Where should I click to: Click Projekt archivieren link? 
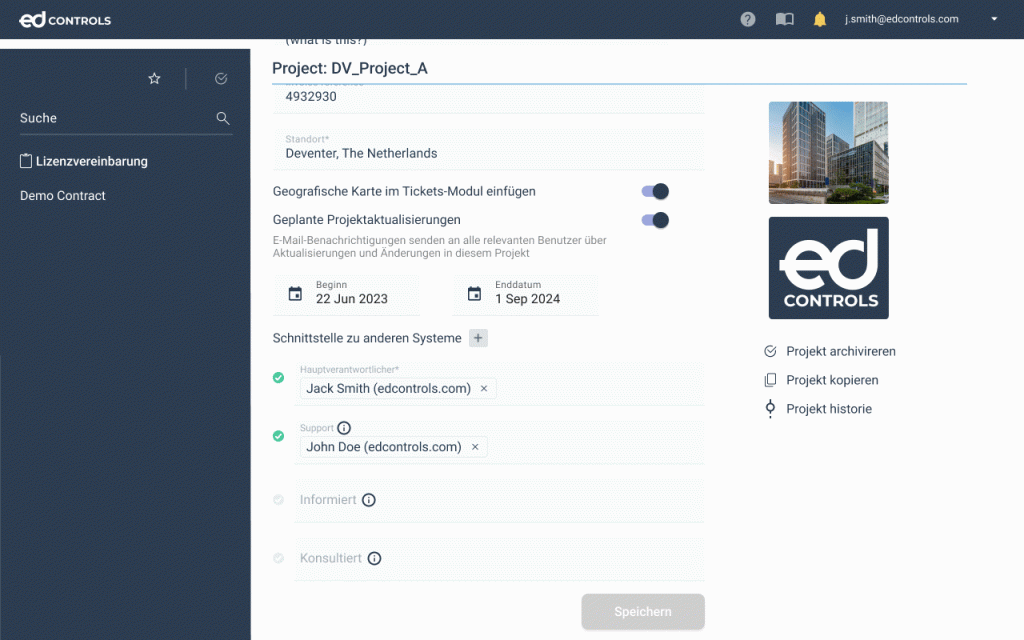coord(840,352)
